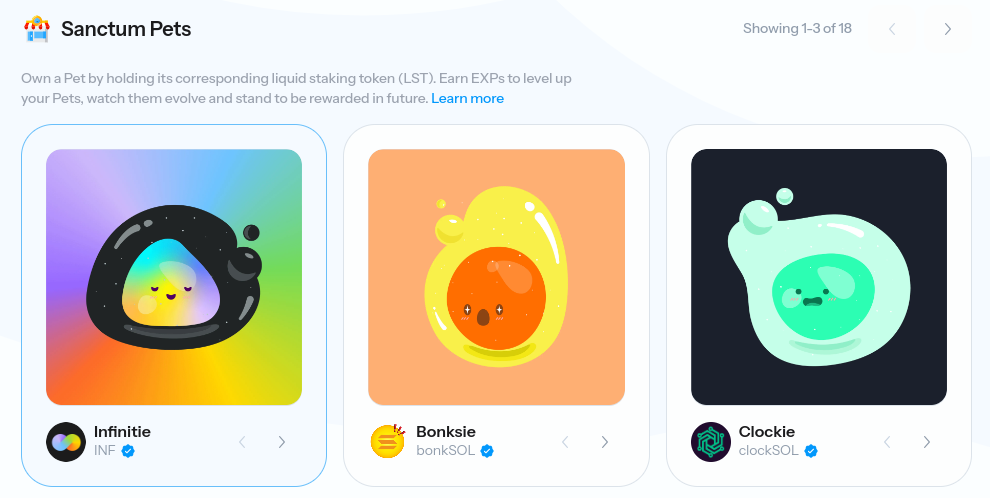The height and width of the screenshot is (498, 990).
Task: Click the bonkSOL token coin icon
Action: tap(388, 441)
